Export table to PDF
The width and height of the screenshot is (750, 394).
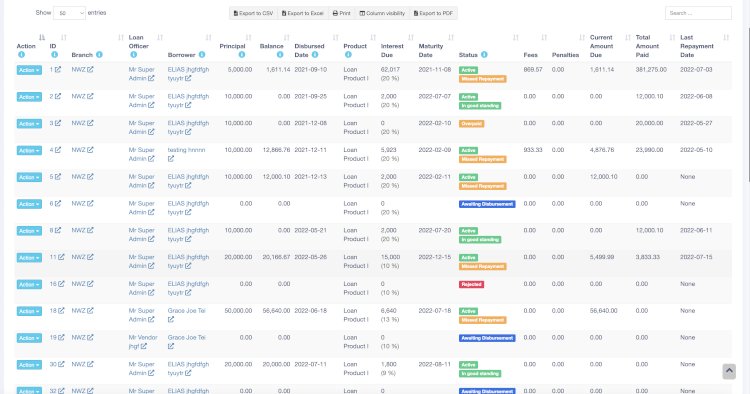433,13
